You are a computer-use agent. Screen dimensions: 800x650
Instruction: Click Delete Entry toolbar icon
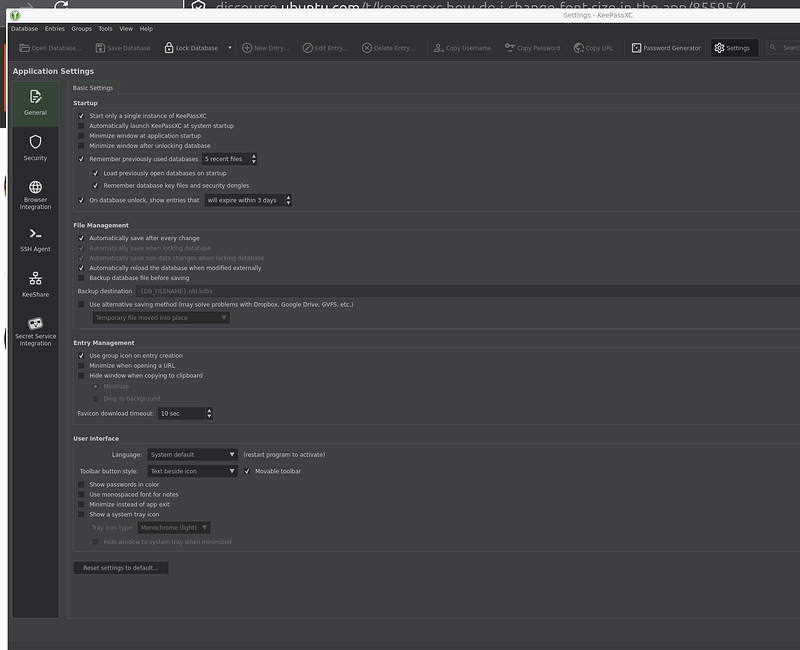click(367, 48)
